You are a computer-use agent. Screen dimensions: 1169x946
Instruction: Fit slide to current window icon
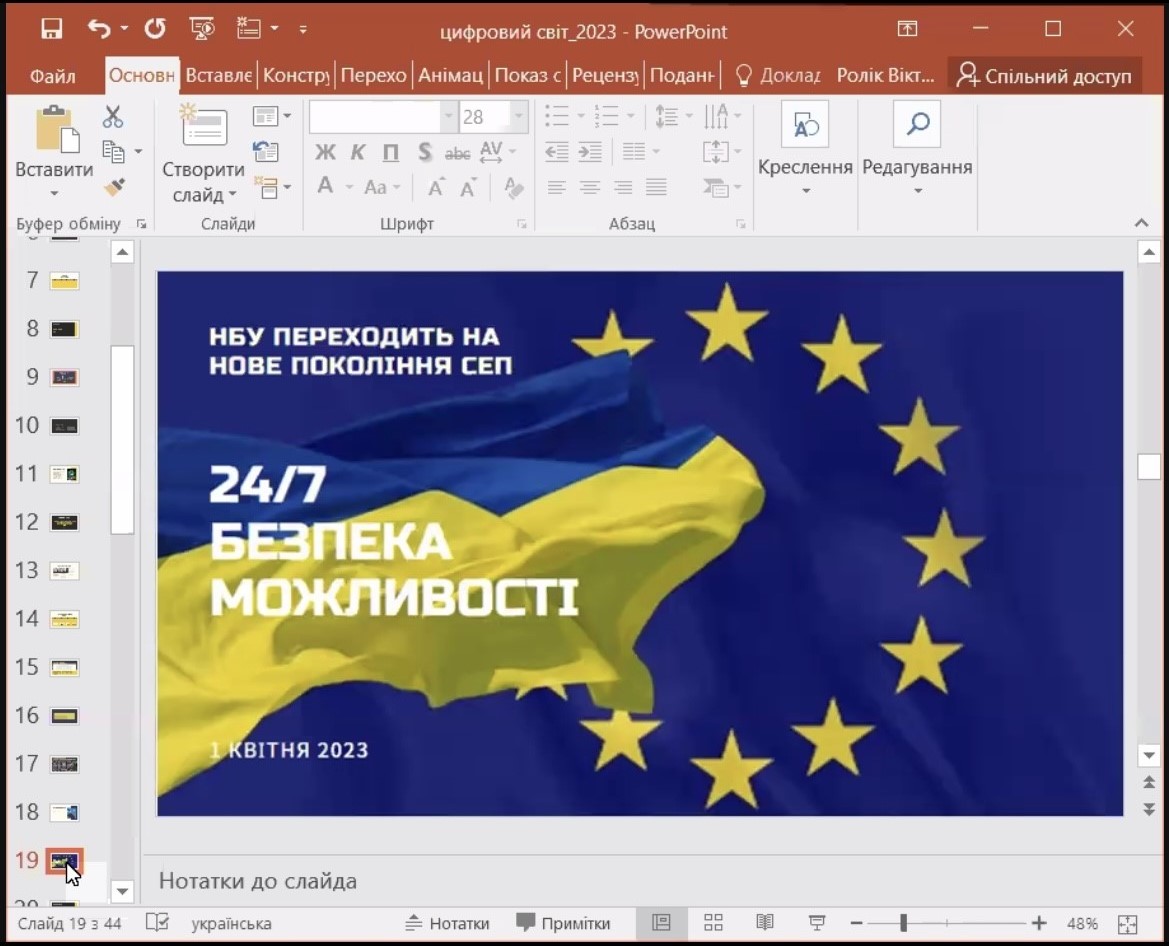[x=1127, y=924]
